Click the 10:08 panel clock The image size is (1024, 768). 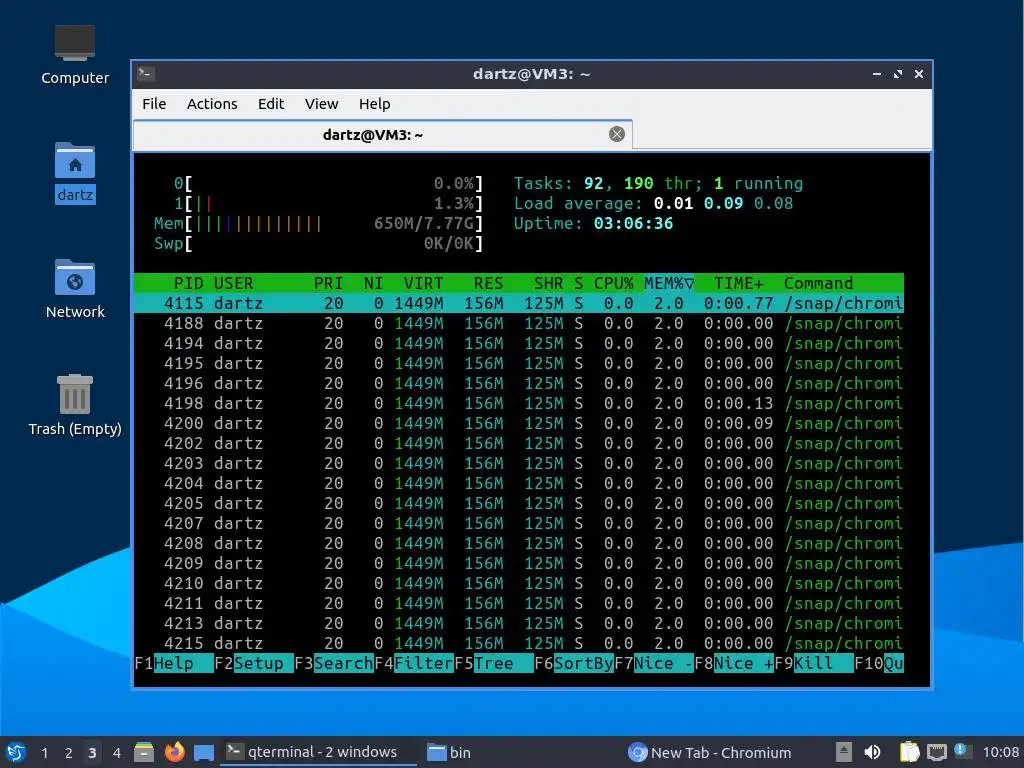point(1000,752)
